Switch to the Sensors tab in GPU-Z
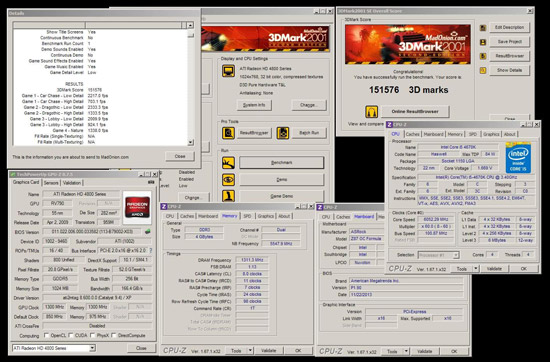This screenshot has height=362, width=550. (x=51, y=183)
